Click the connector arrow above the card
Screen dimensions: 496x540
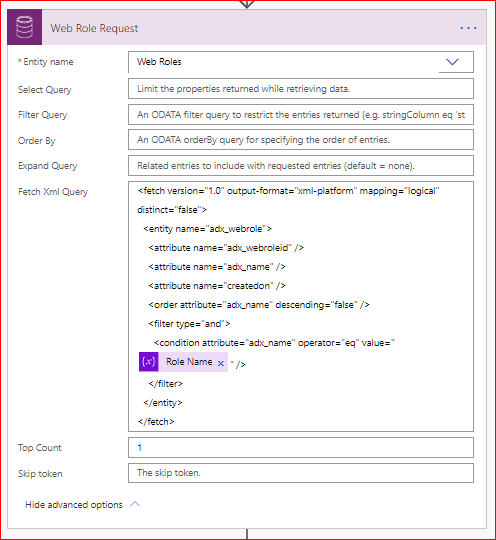click(247, 4)
